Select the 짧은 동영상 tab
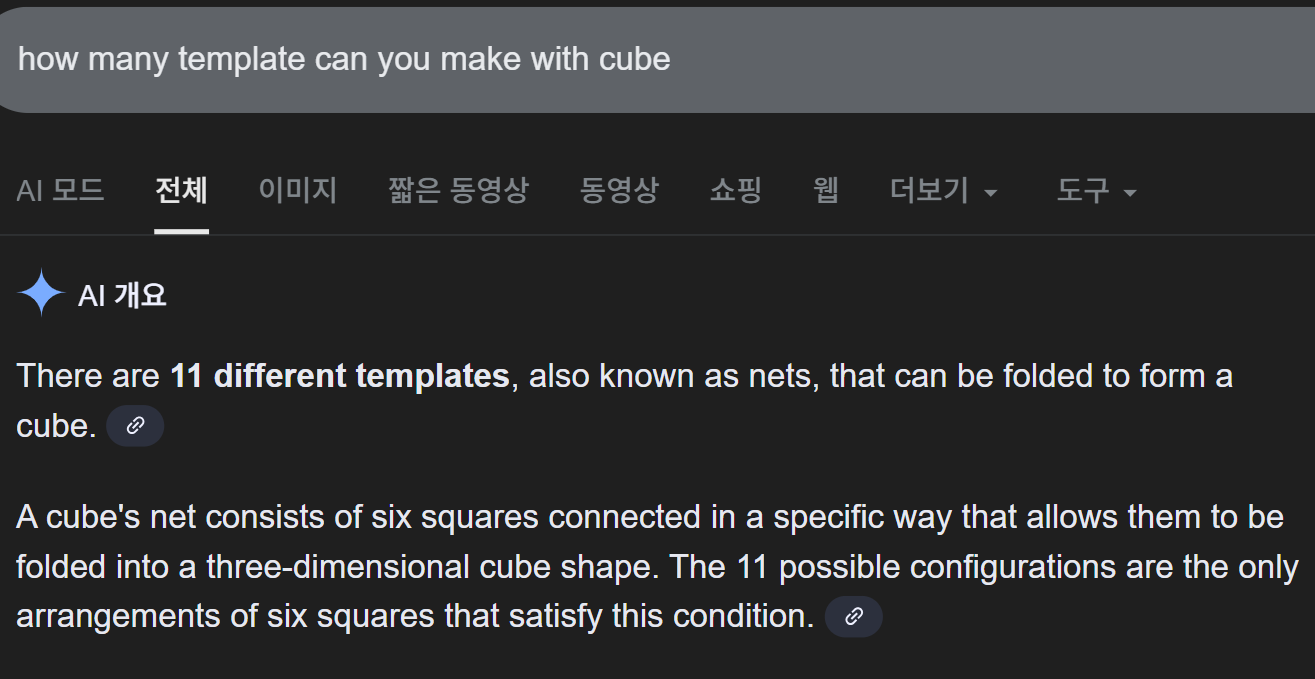The height and width of the screenshot is (679, 1315). [x=458, y=191]
